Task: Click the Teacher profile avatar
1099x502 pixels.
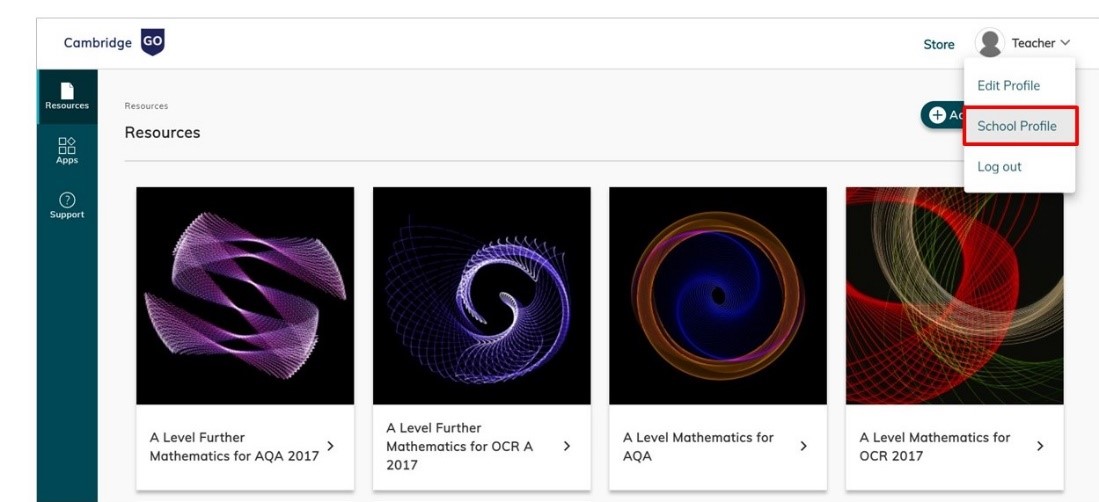Action: tap(990, 43)
